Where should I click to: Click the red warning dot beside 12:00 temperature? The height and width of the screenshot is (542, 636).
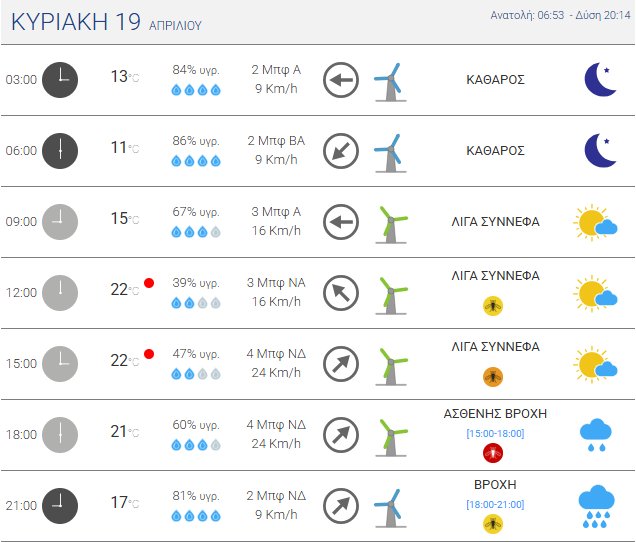pyautogui.click(x=149, y=283)
